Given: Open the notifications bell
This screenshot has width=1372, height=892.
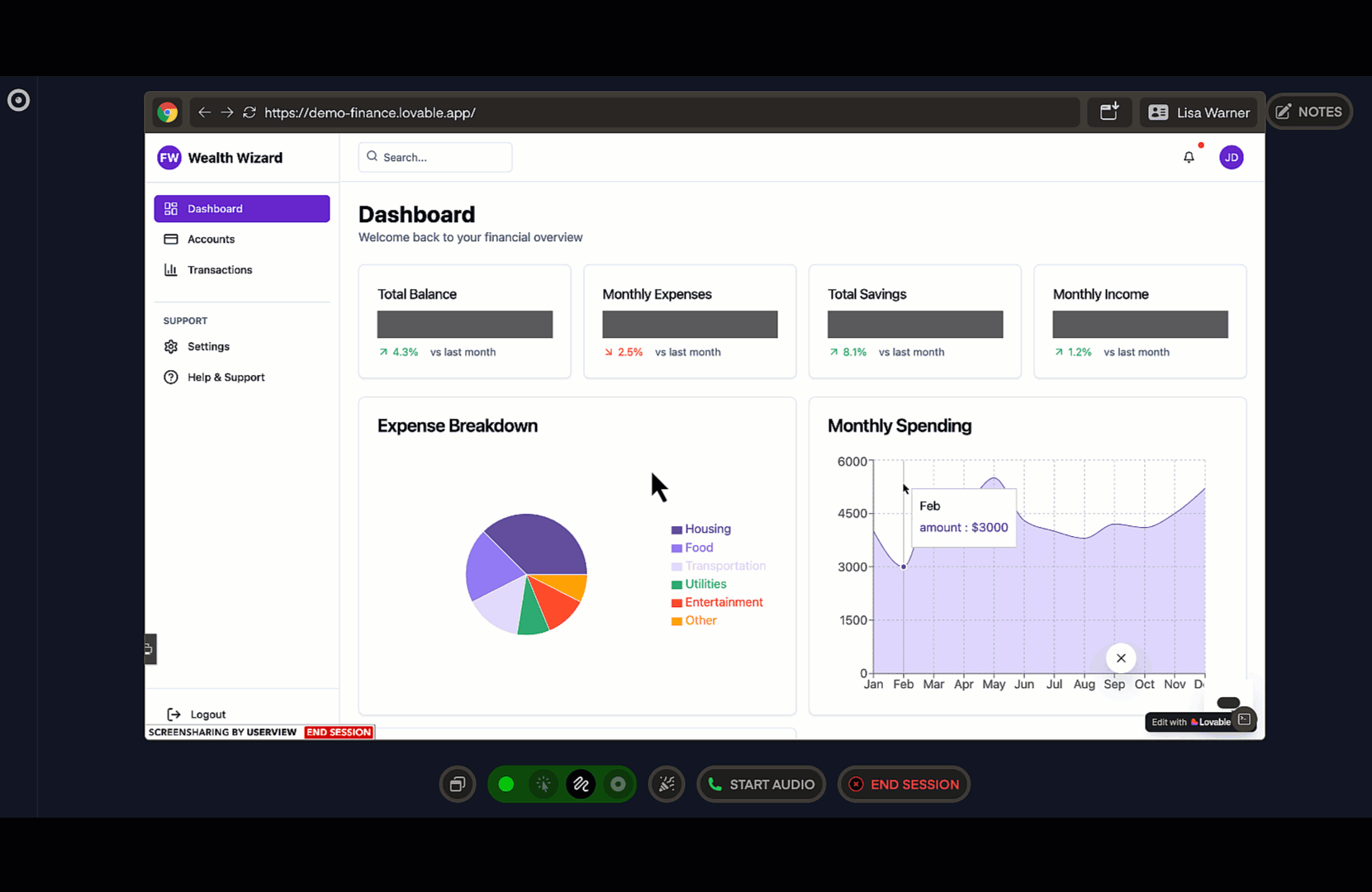Looking at the screenshot, I should tap(1189, 157).
